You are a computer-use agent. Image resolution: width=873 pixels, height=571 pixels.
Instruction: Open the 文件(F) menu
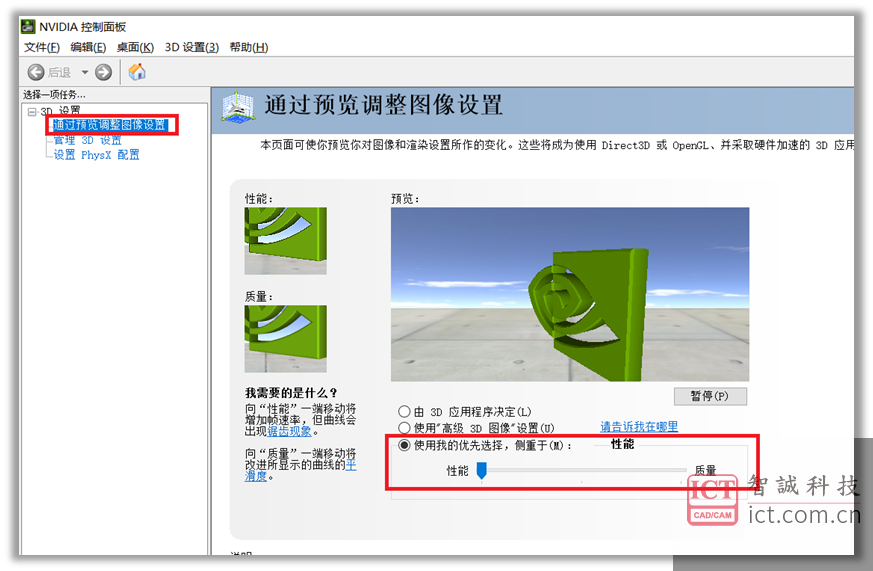coord(42,47)
